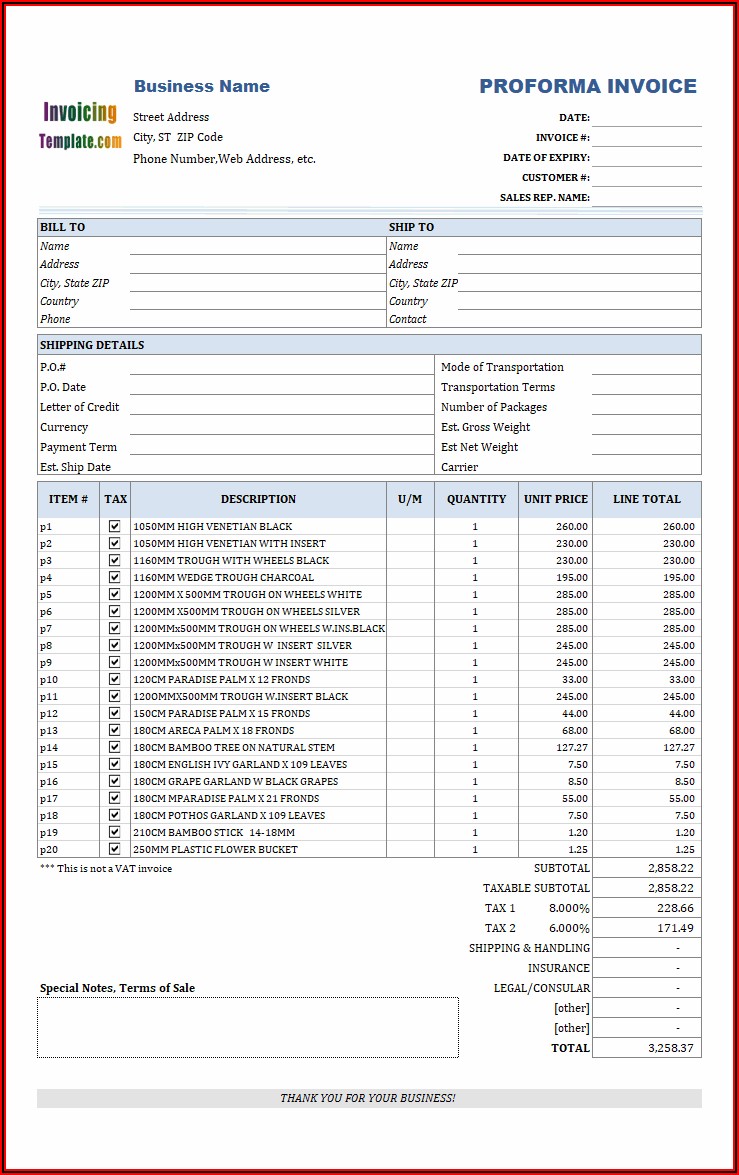Screen dimensions: 739x1175
Task: Select the TOTAL amount 3,258.37 cell
Action: [x=646, y=1048]
